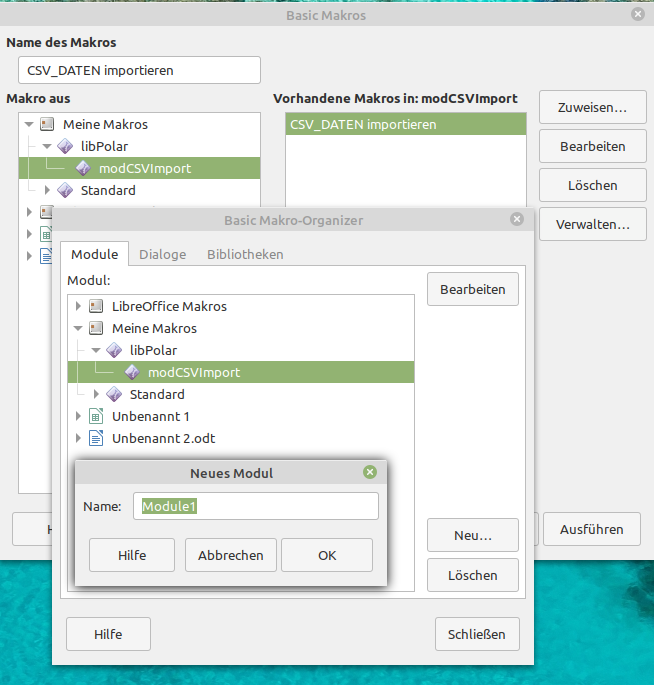Select Meine Makros row in Basic Makros tree
This screenshot has width=654, height=685.
(139, 125)
